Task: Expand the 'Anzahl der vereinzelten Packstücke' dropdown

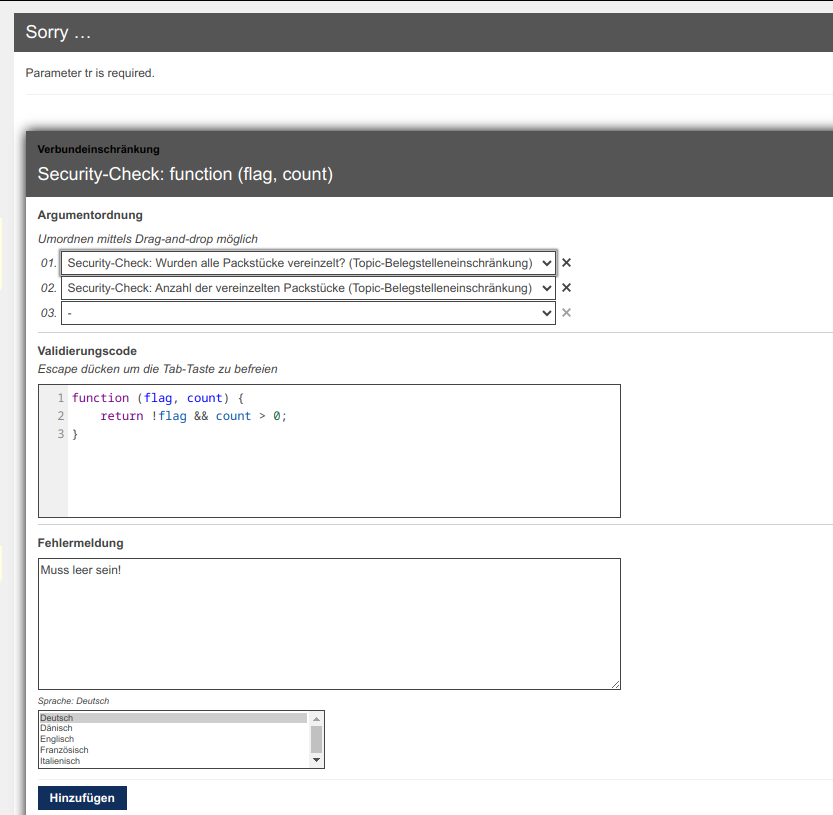Action: click(x=308, y=288)
